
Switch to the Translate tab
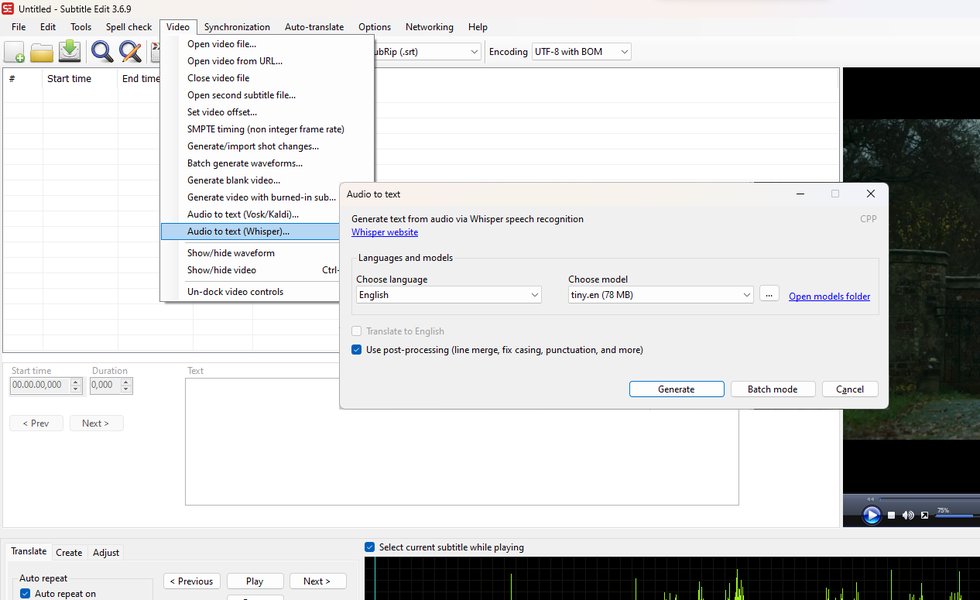[29, 551]
